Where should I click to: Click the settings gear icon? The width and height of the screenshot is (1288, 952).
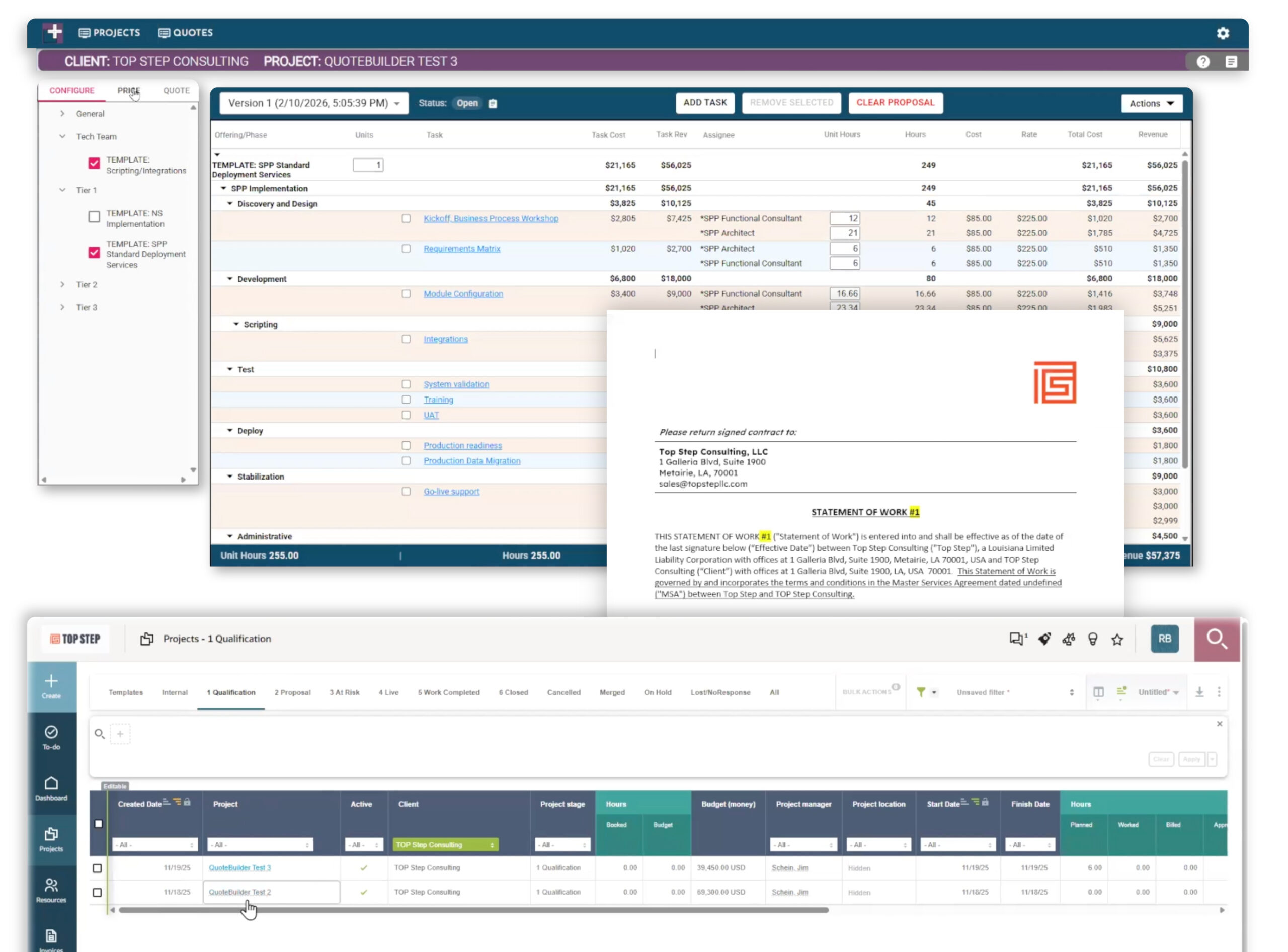coord(1223,33)
